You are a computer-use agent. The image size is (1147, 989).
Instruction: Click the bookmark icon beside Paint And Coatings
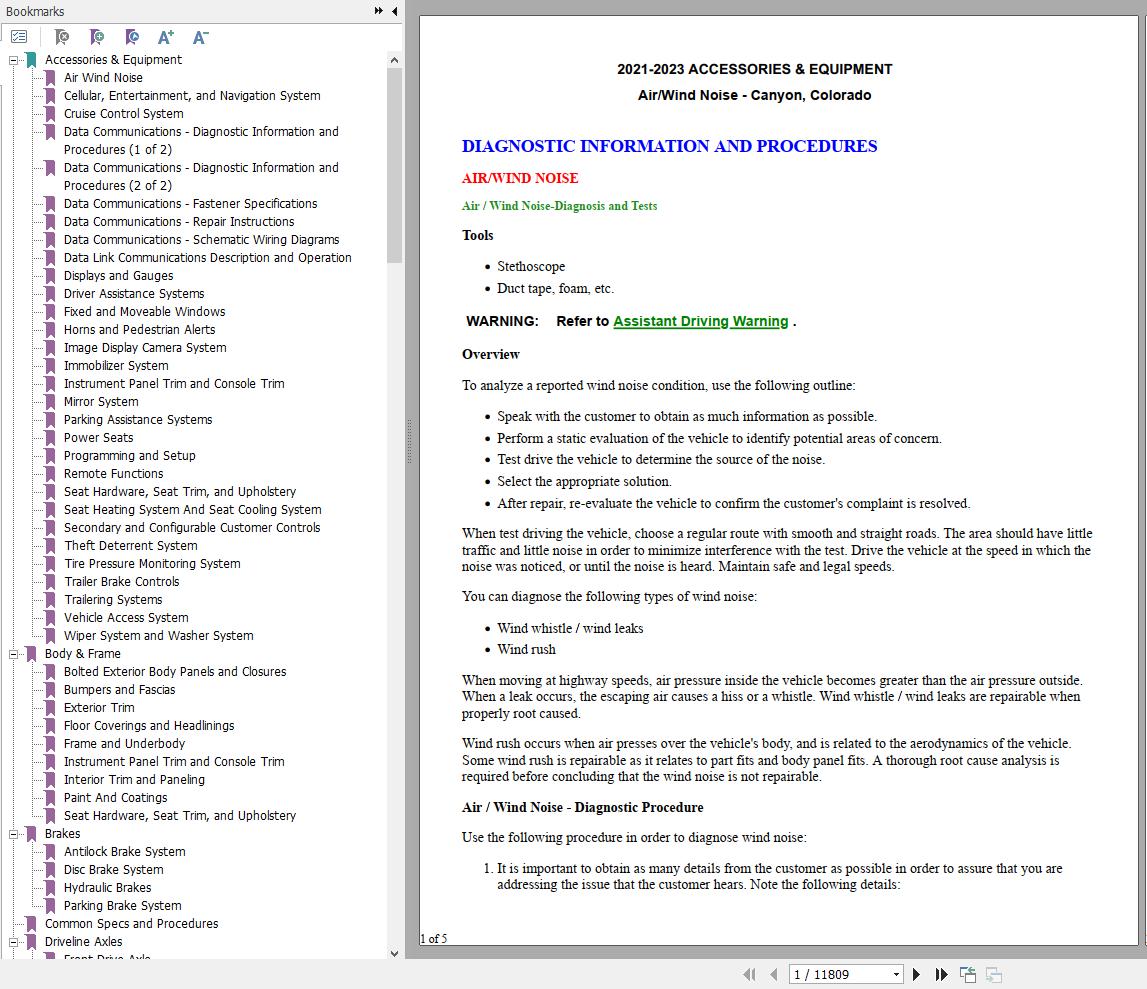[x=50, y=797]
